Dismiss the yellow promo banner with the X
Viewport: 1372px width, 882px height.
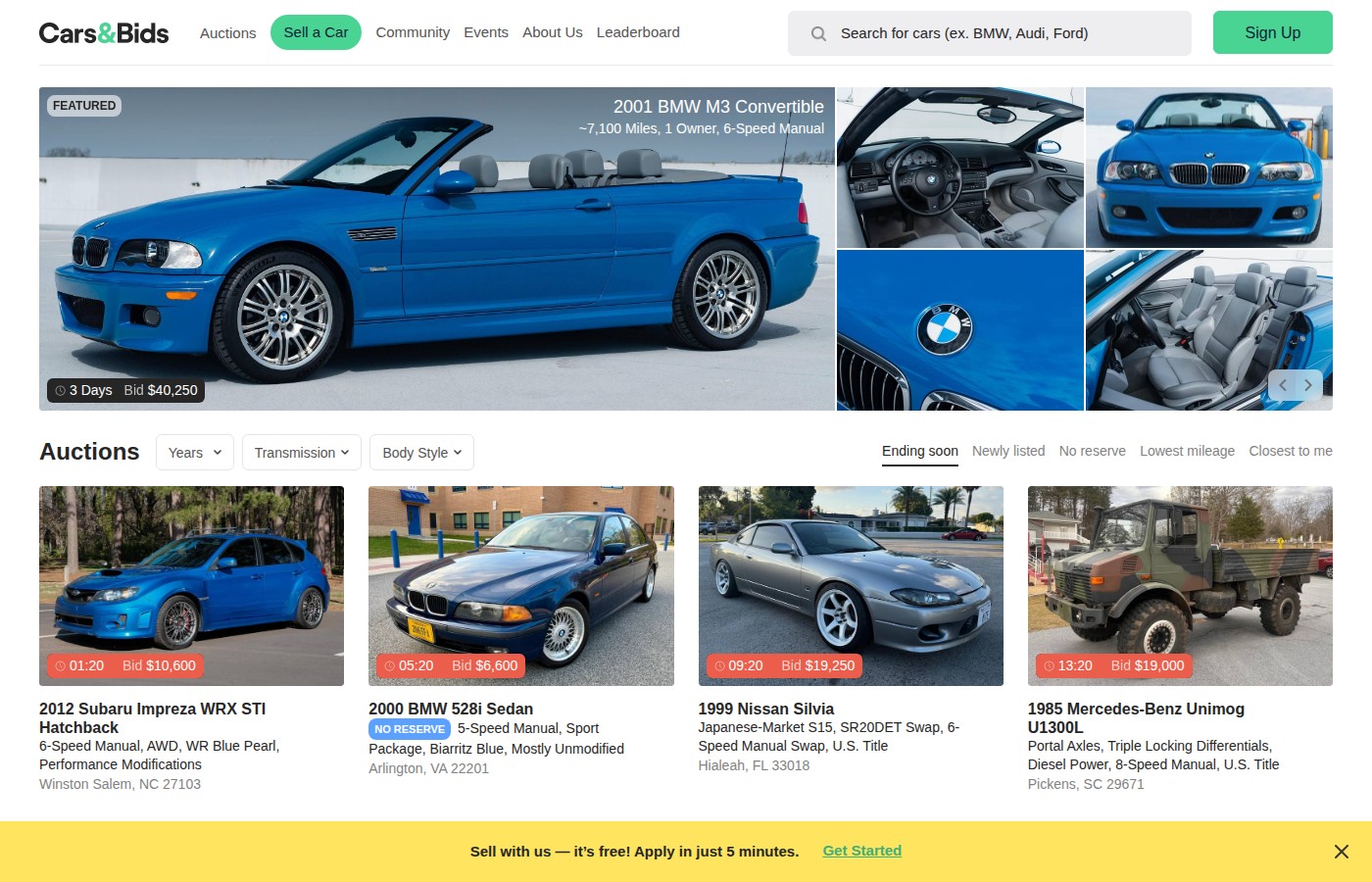tap(1341, 851)
